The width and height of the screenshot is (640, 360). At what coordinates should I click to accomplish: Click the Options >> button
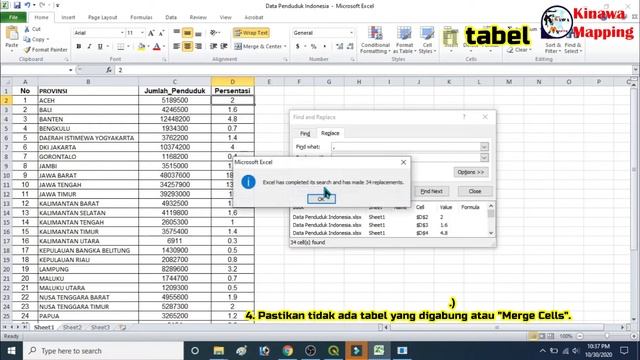(470, 172)
